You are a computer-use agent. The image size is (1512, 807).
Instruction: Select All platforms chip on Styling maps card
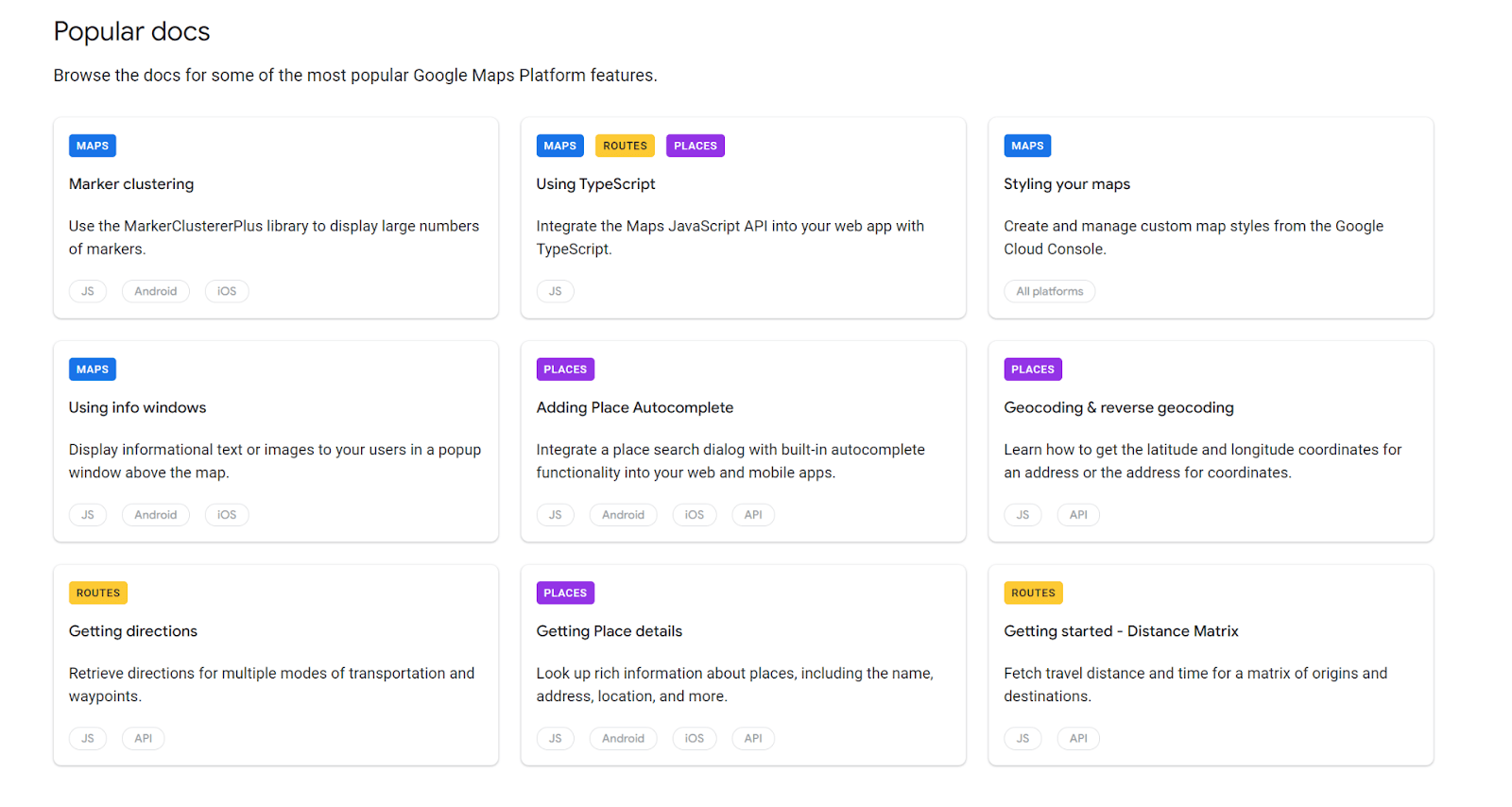pos(1050,291)
